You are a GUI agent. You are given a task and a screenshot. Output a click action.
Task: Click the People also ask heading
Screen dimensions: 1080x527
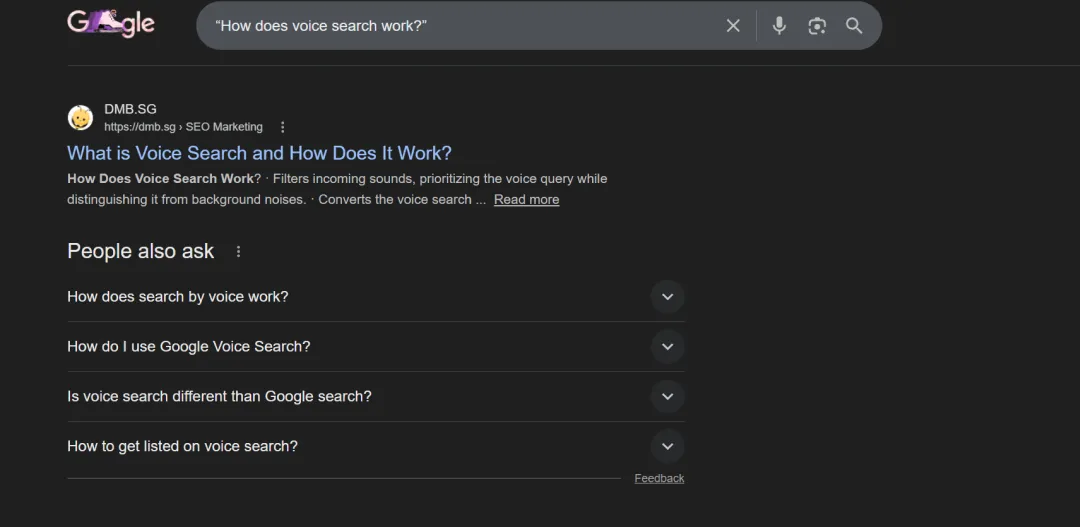(x=141, y=251)
